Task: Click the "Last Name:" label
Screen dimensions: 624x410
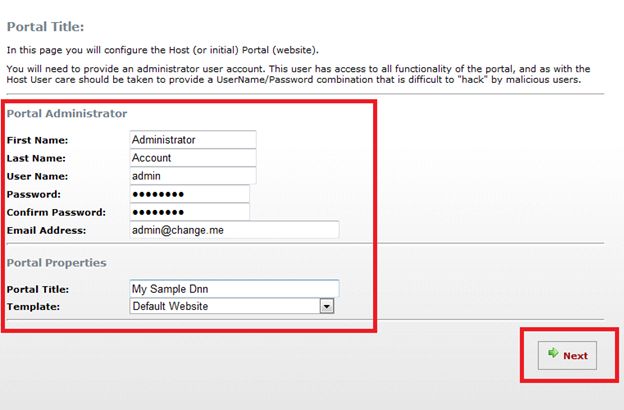Action: (x=36, y=159)
